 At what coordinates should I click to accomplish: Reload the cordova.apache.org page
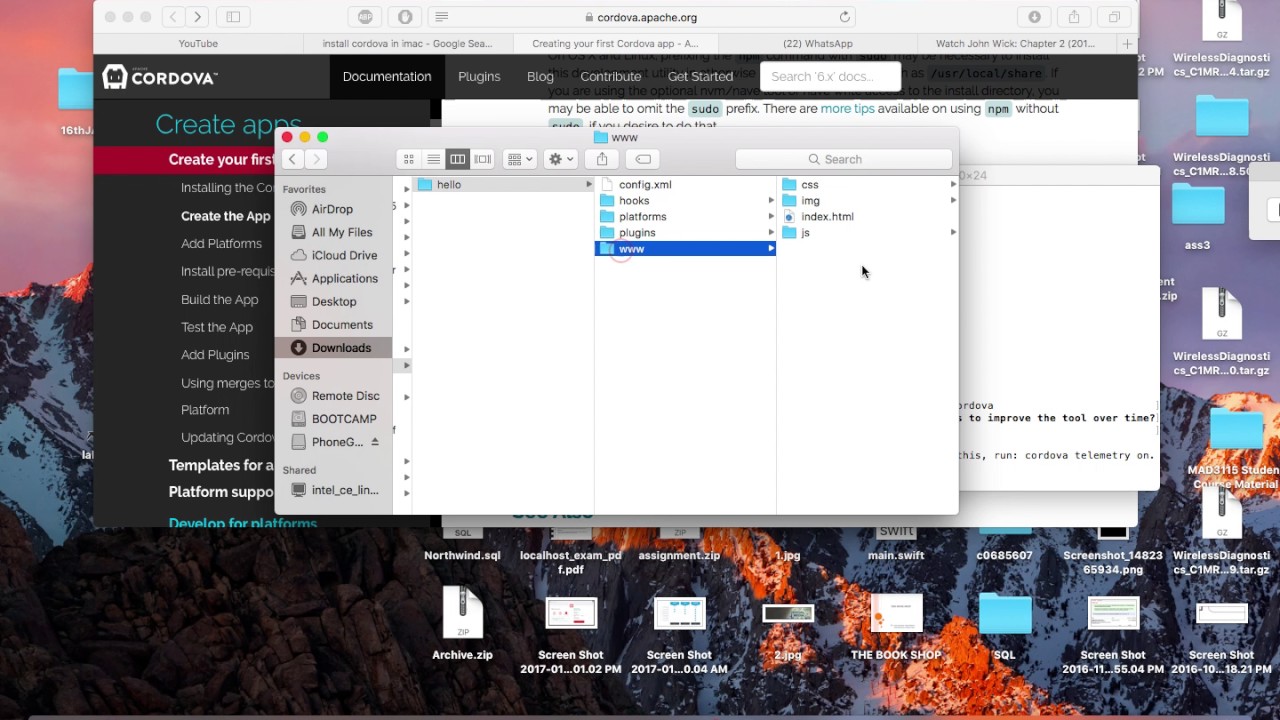pos(845,17)
